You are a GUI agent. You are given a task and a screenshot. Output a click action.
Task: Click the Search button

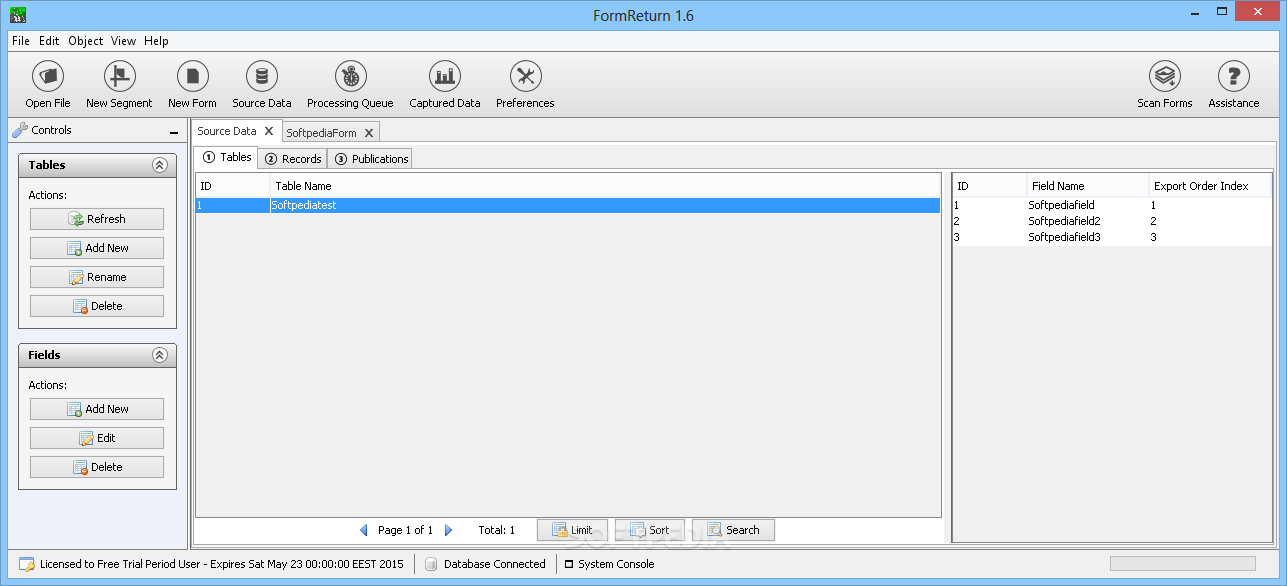(733, 530)
